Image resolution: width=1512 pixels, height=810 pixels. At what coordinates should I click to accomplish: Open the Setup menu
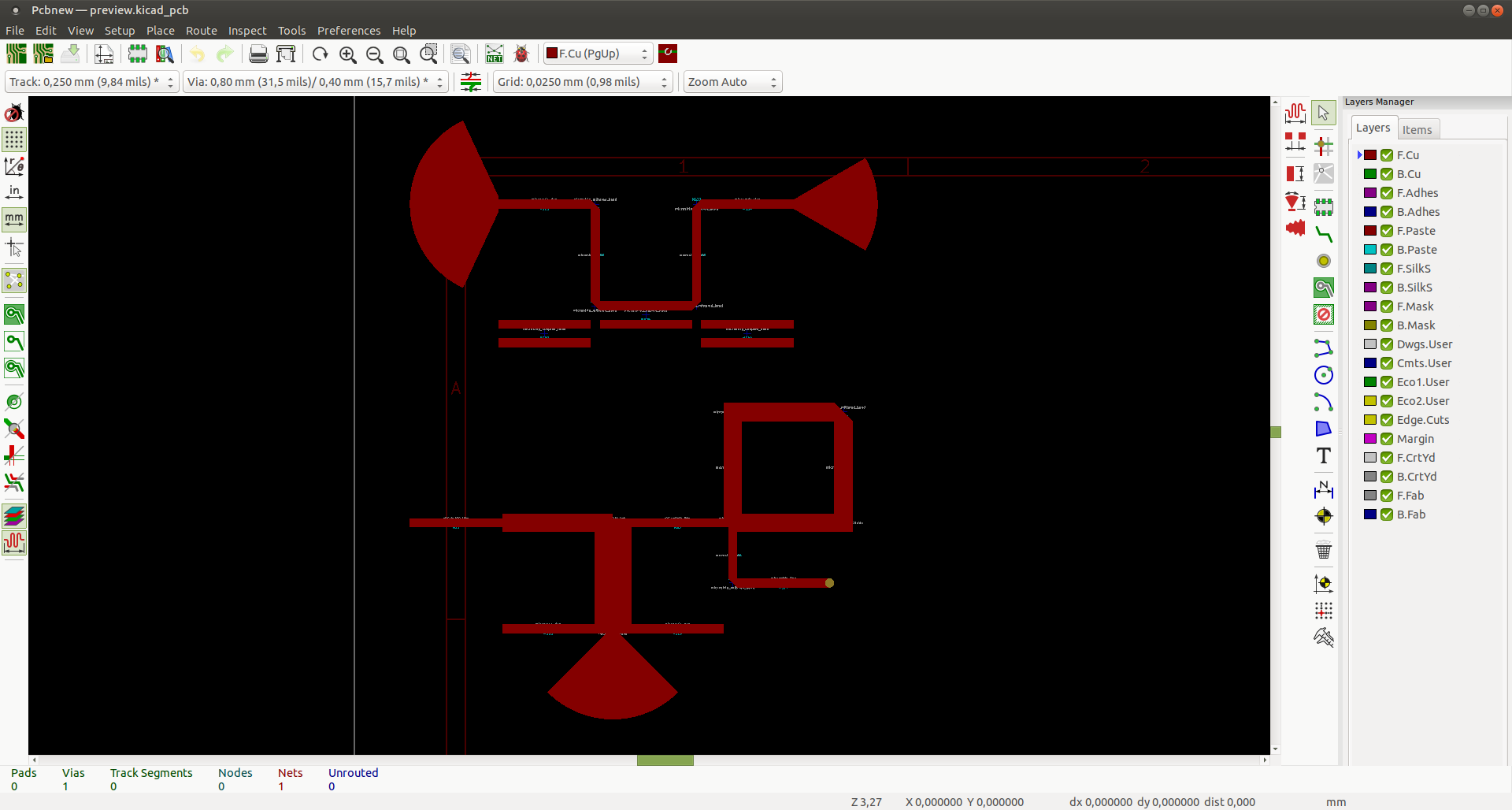(120, 31)
